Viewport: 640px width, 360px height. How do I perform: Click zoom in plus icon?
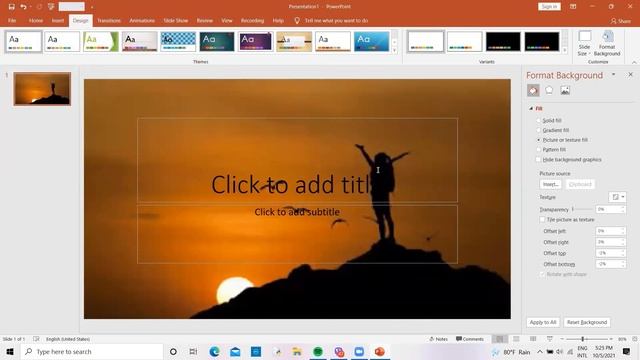tap(611, 339)
